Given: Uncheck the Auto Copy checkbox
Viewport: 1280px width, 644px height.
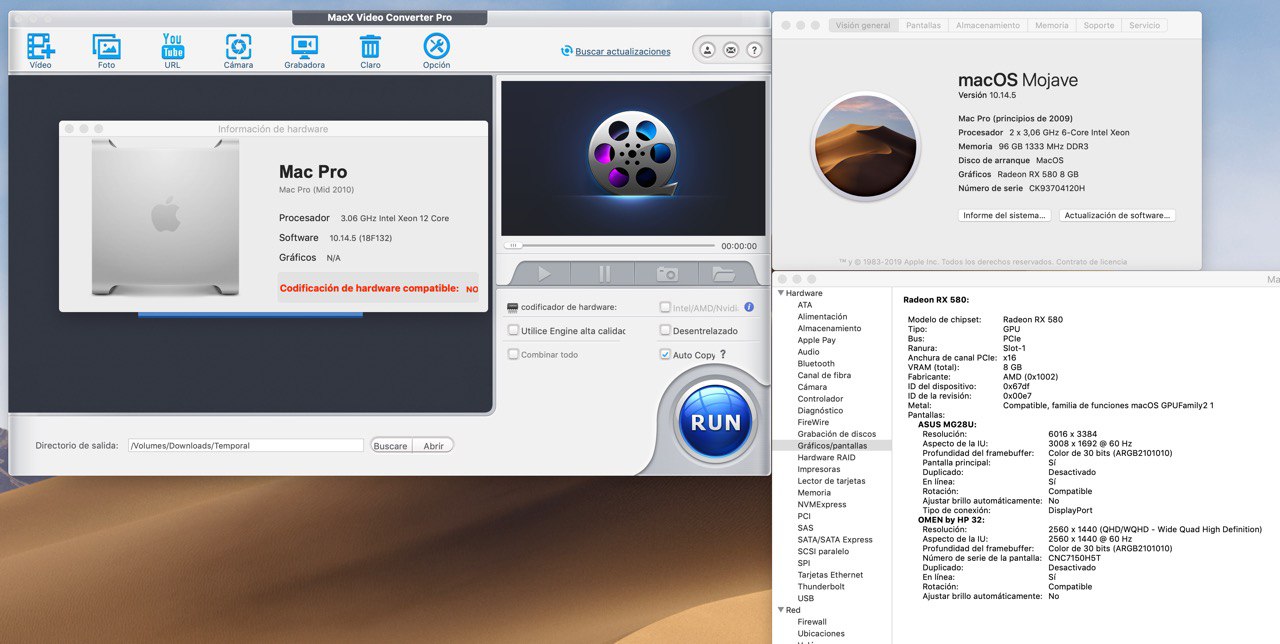Looking at the screenshot, I should [x=665, y=354].
